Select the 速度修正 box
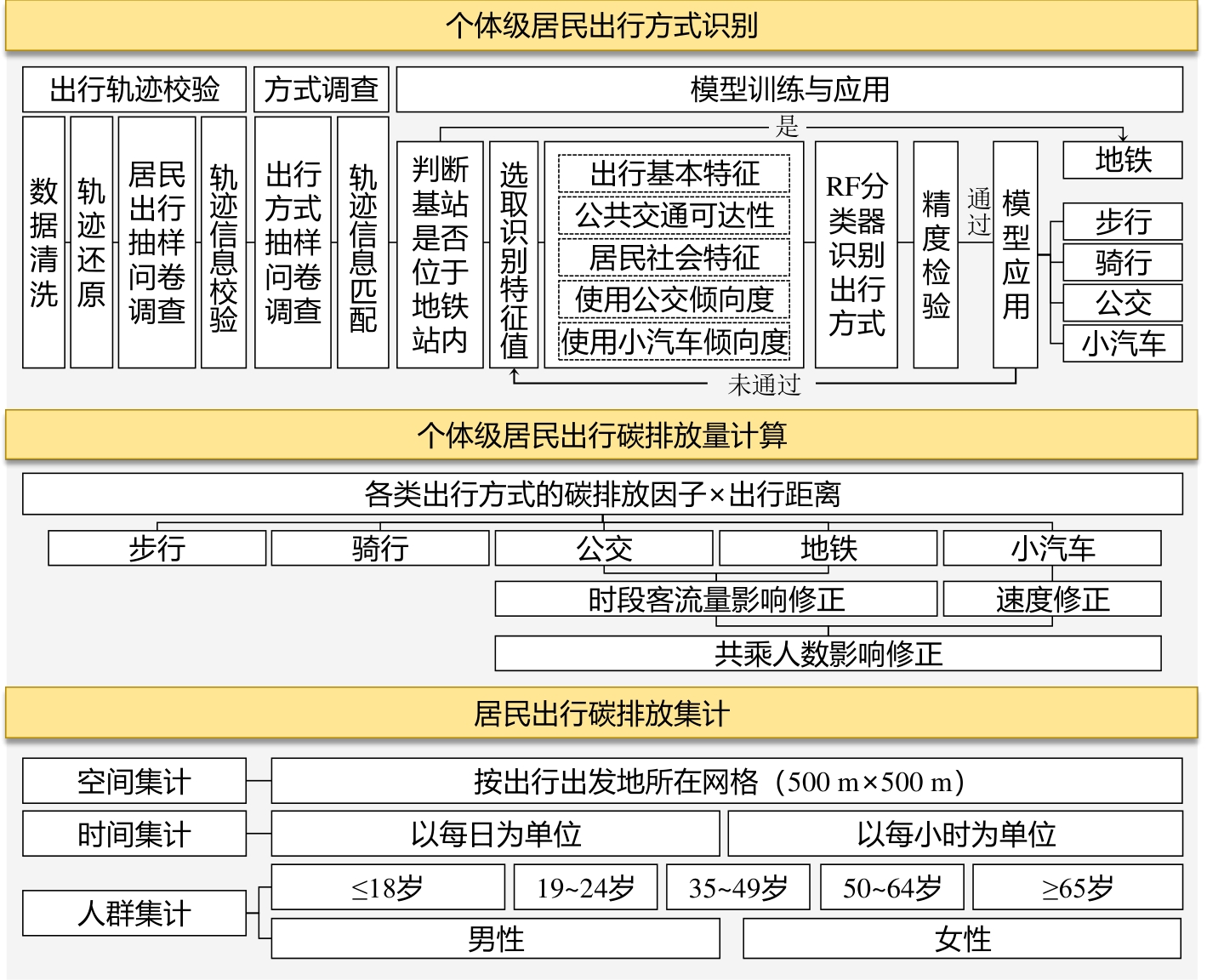 coord(1052,599)
